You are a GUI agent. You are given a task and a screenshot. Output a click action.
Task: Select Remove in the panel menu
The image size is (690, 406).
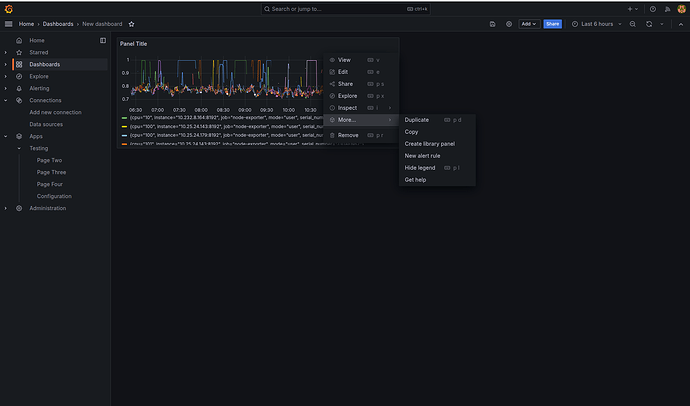(361, 135)
